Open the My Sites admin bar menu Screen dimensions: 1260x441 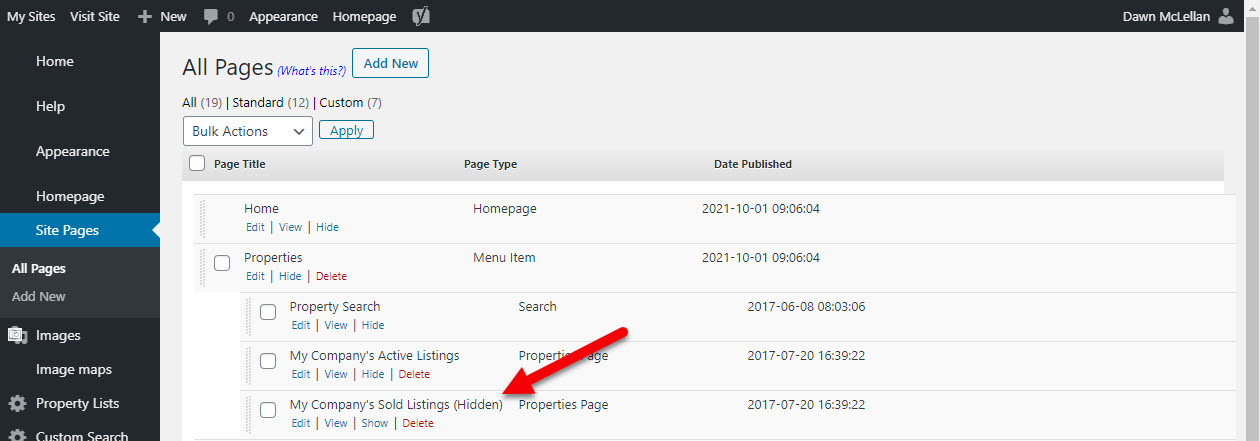click(x=32, y=16)
